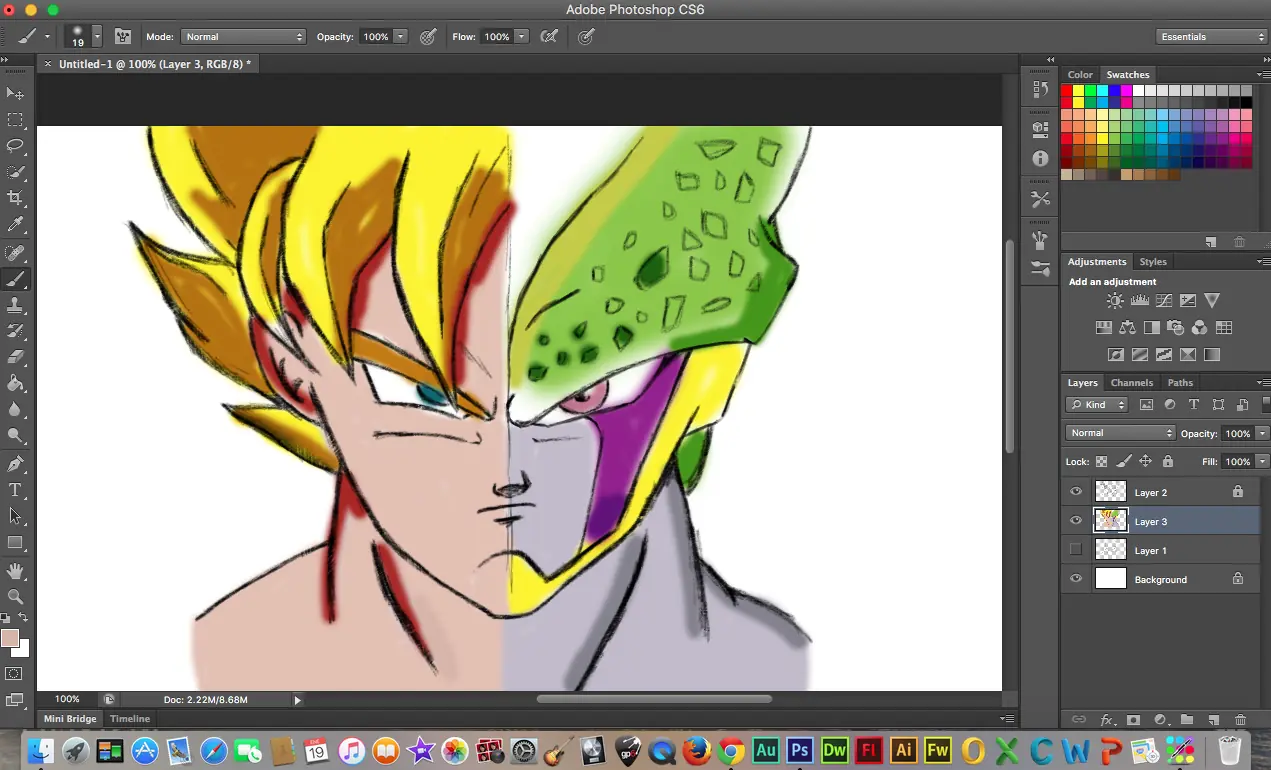
Task: Open the Mini Bridge tab
Action: 70,719
